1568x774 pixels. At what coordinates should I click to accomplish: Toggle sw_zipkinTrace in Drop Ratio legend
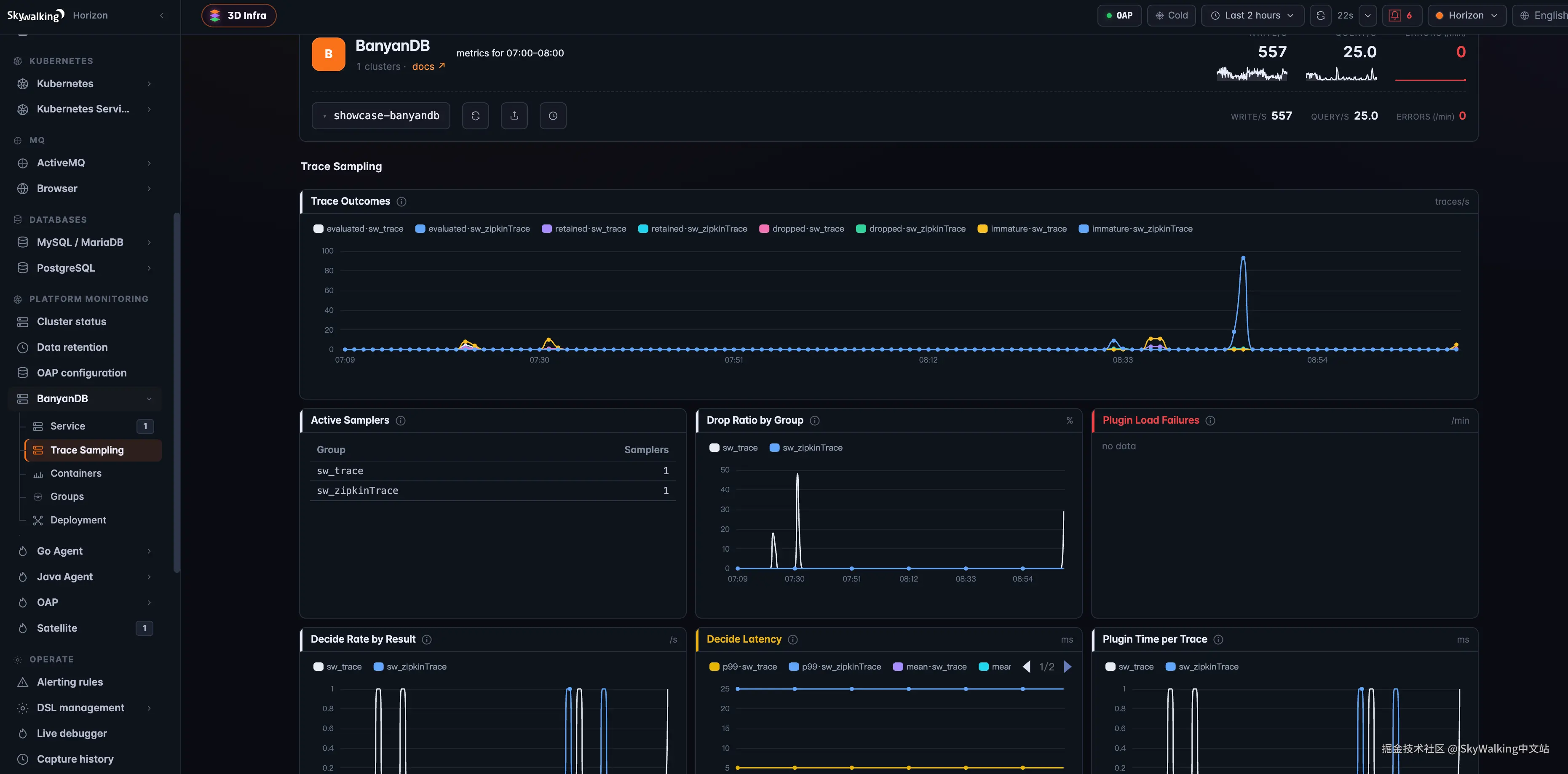[x=806, y=448]
